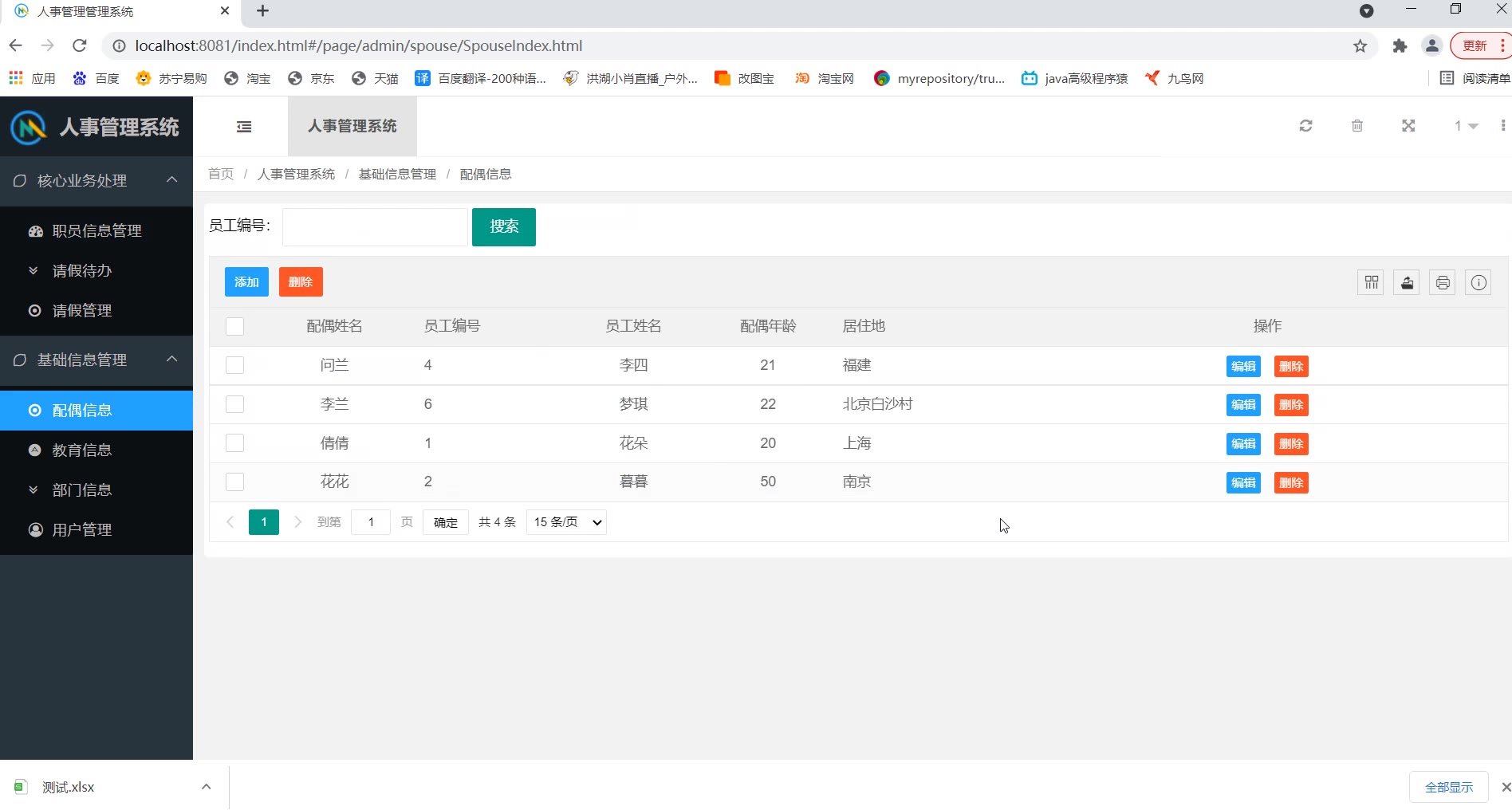Viewport: 1512px width, 810px height.
Task: Click the site info icon in address bar
Action: pyautogui.click(x=119, y=46)
